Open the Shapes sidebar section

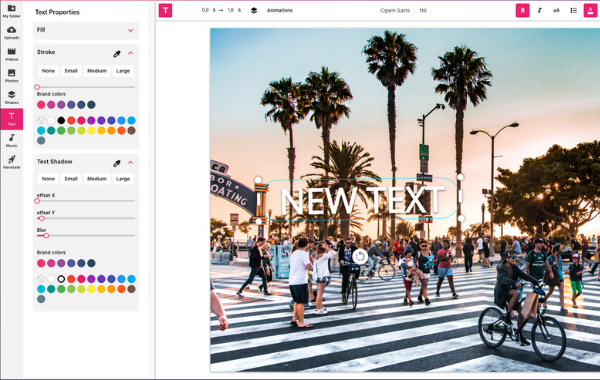click(x=11, y=97)
